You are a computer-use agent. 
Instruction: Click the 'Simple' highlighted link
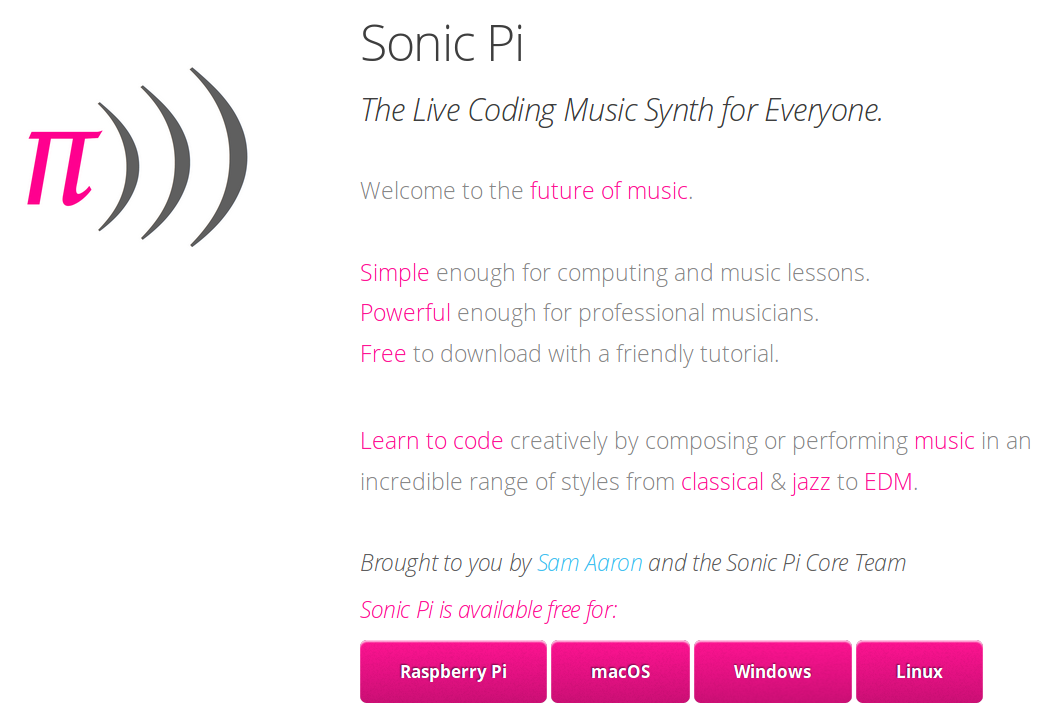394,272
